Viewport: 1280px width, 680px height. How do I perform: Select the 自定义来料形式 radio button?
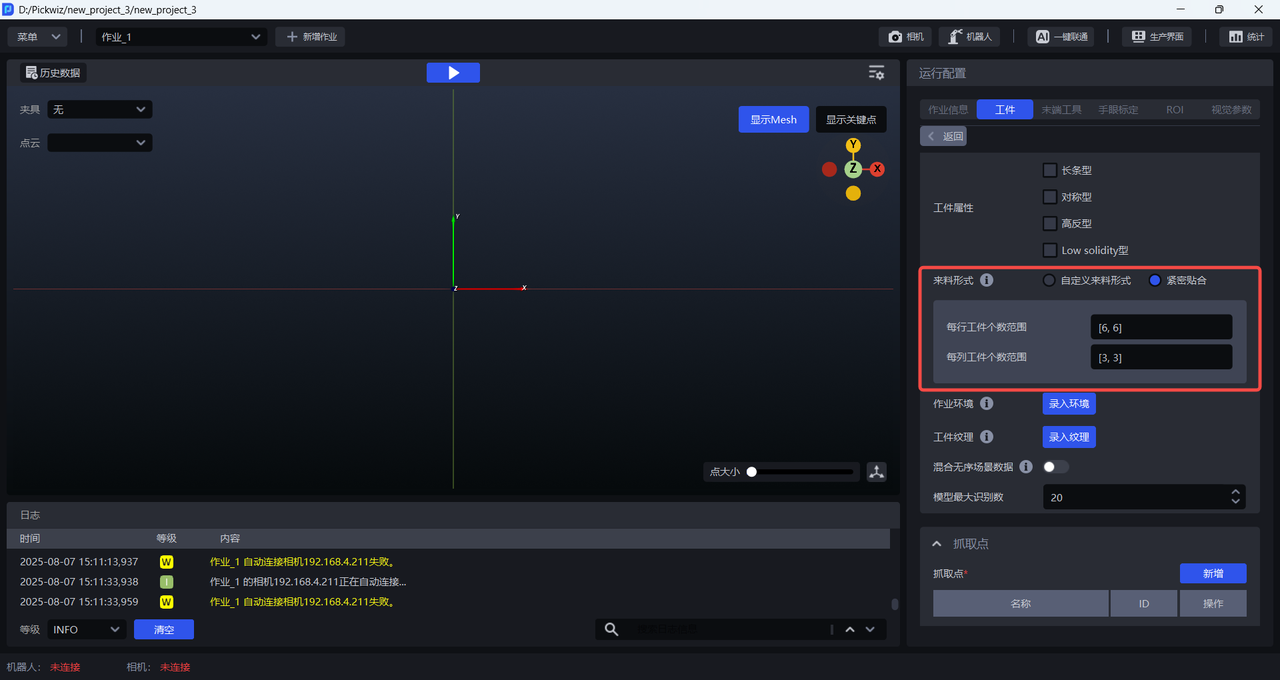coord(1049,281)
